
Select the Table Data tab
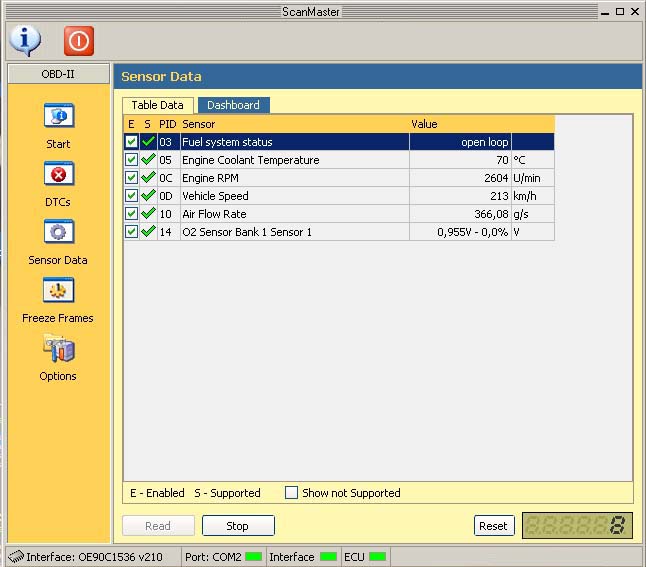[x=158, y=105]
